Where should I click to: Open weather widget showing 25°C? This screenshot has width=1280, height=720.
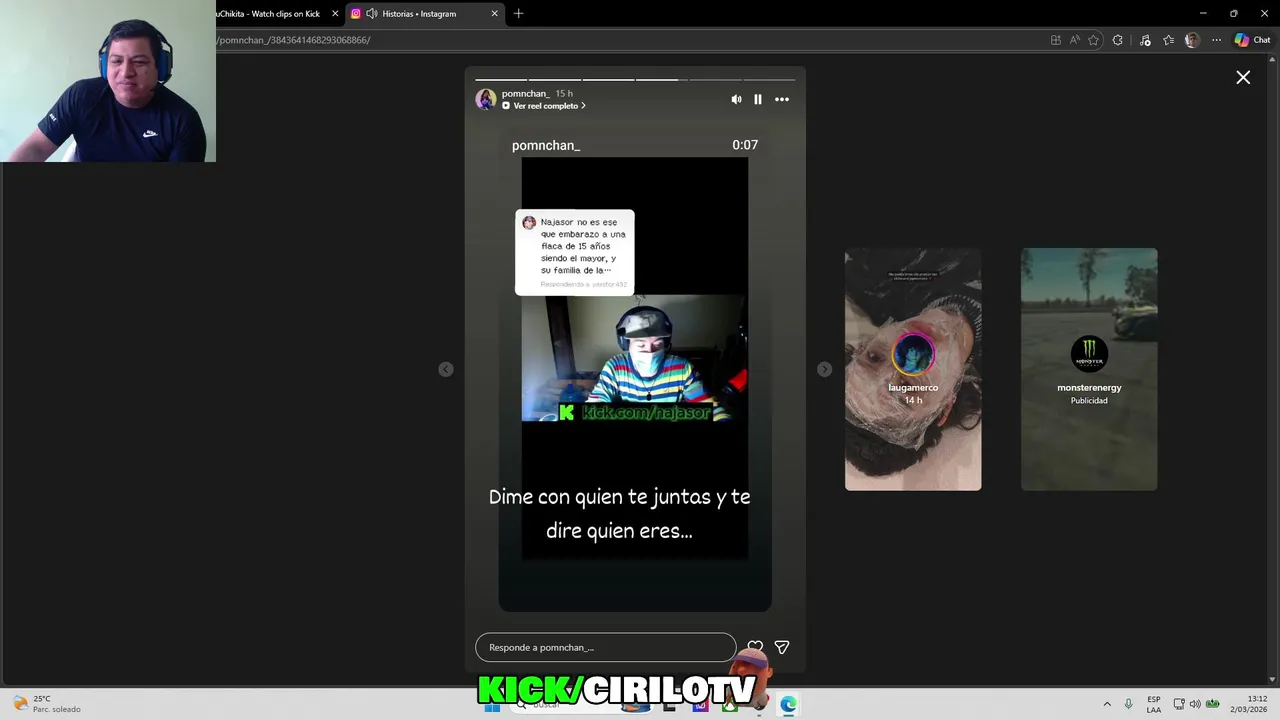45,704
